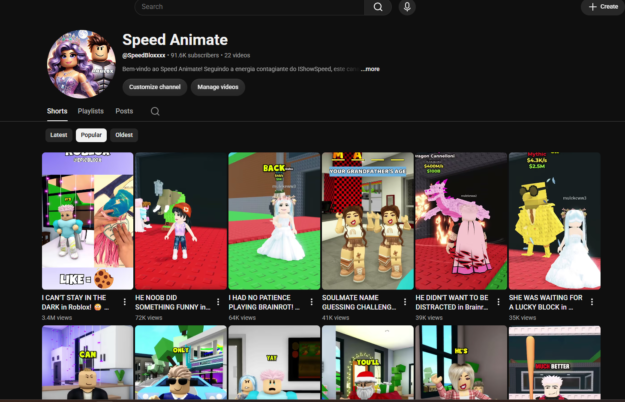Click the 91.6K subscribers text
Viewport: 625px width, 402px height.
[195, 55]
